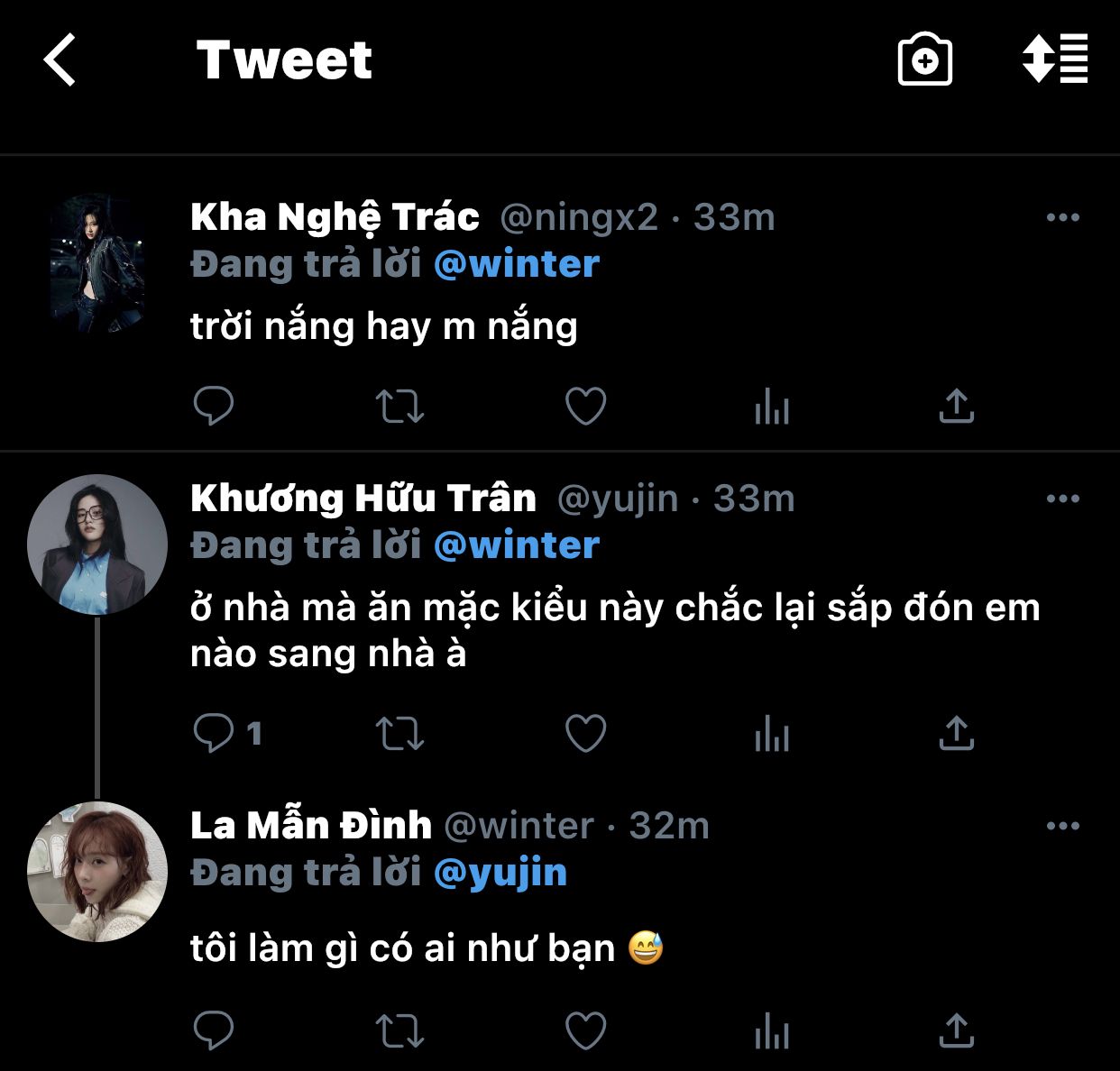
Task: Retweet La Mẫn Đình's reply
Action: point(399,1030)
